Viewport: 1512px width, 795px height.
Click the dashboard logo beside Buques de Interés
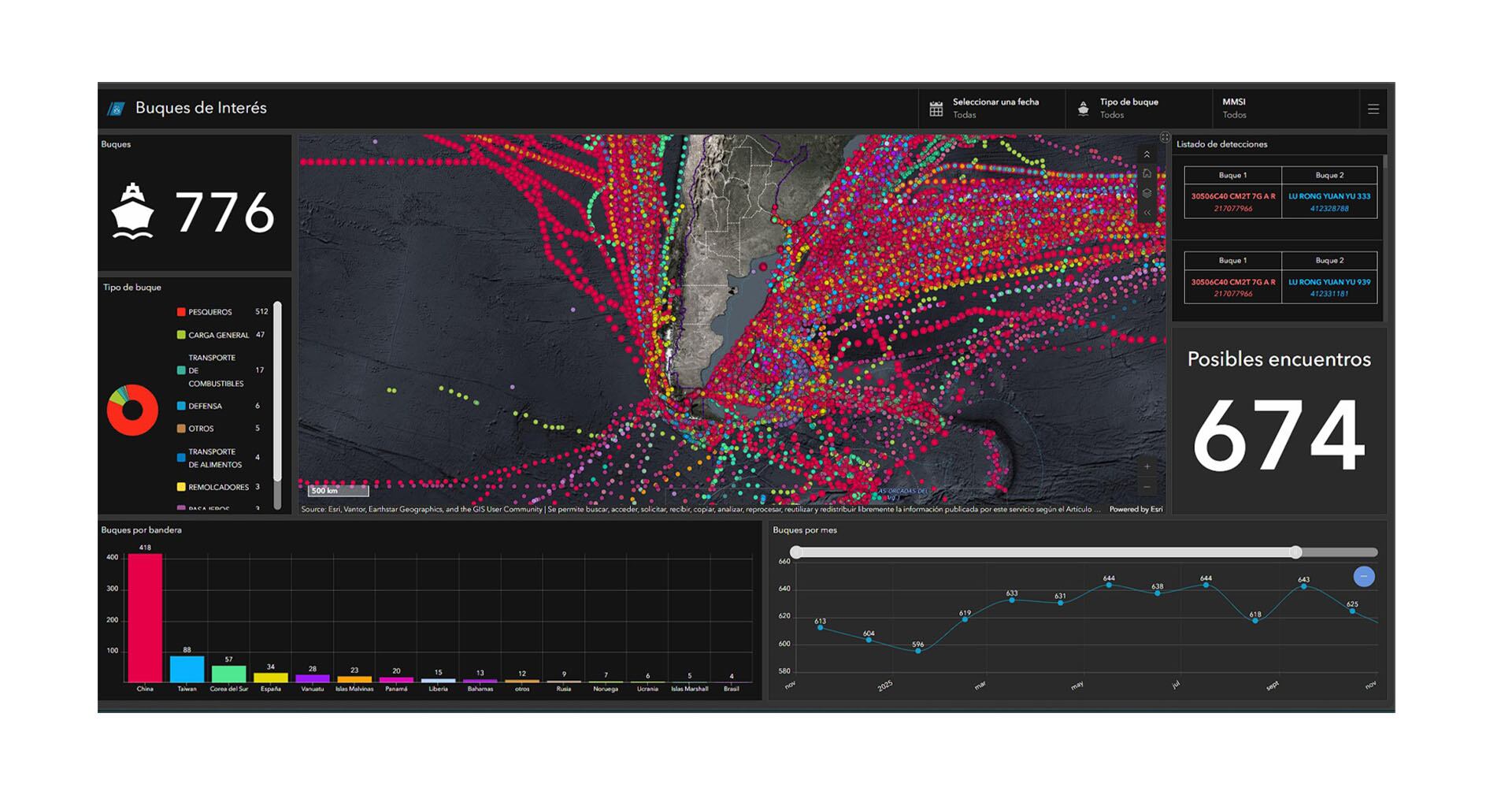[117, 109]
